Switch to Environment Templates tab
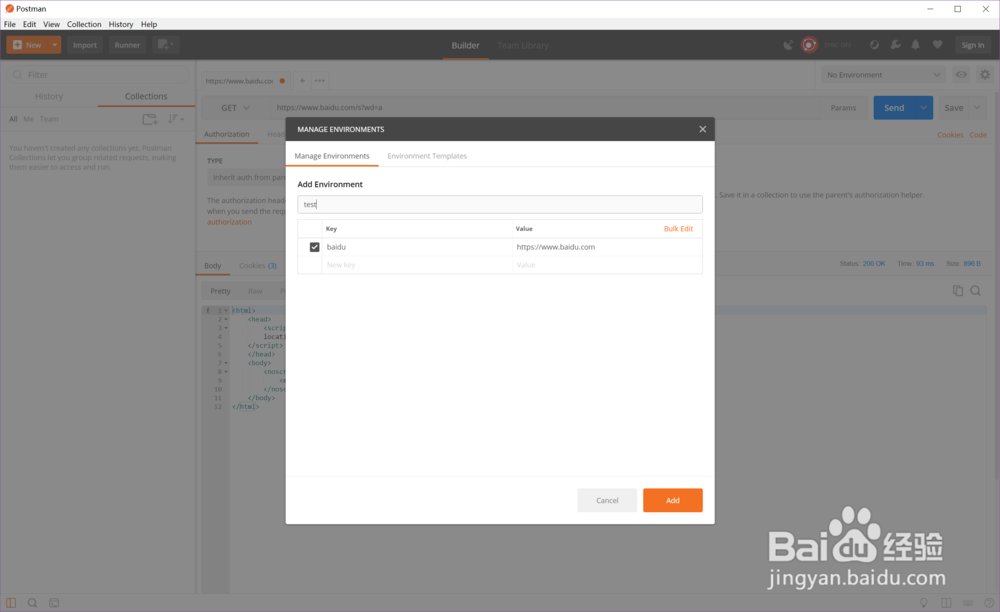Viewport: 1000px width, 612px height. point(427,156)
